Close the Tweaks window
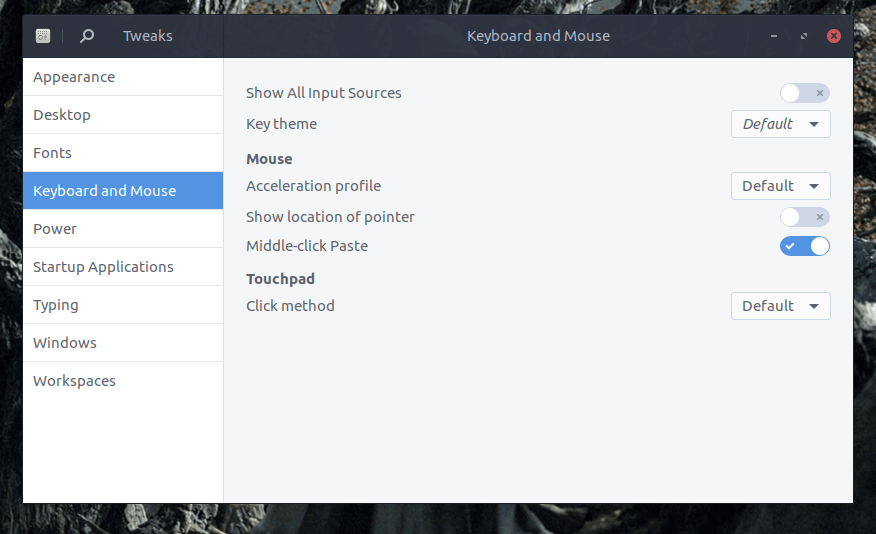Screen dimensions: 876x534 [x=834, y=36]
